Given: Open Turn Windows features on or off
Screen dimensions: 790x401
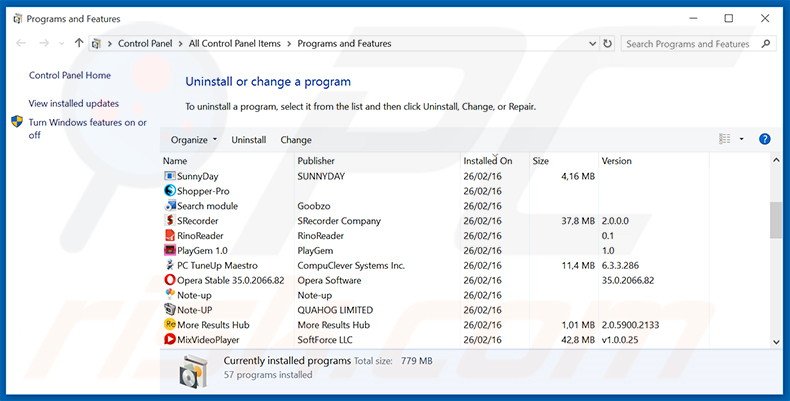Looking at the screenshot, I should [x=88, y=128].
